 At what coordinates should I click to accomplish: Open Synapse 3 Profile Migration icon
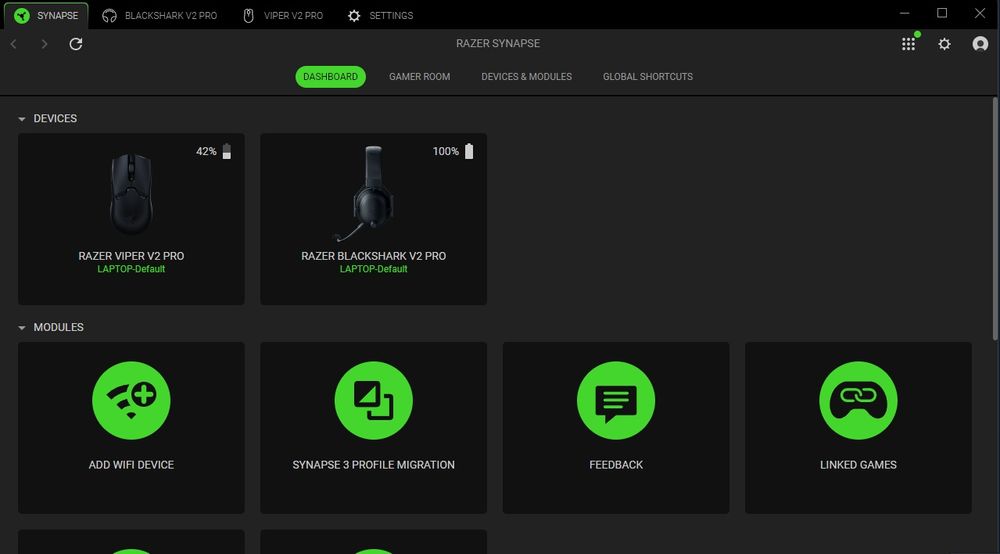click(x=373, y=400)
